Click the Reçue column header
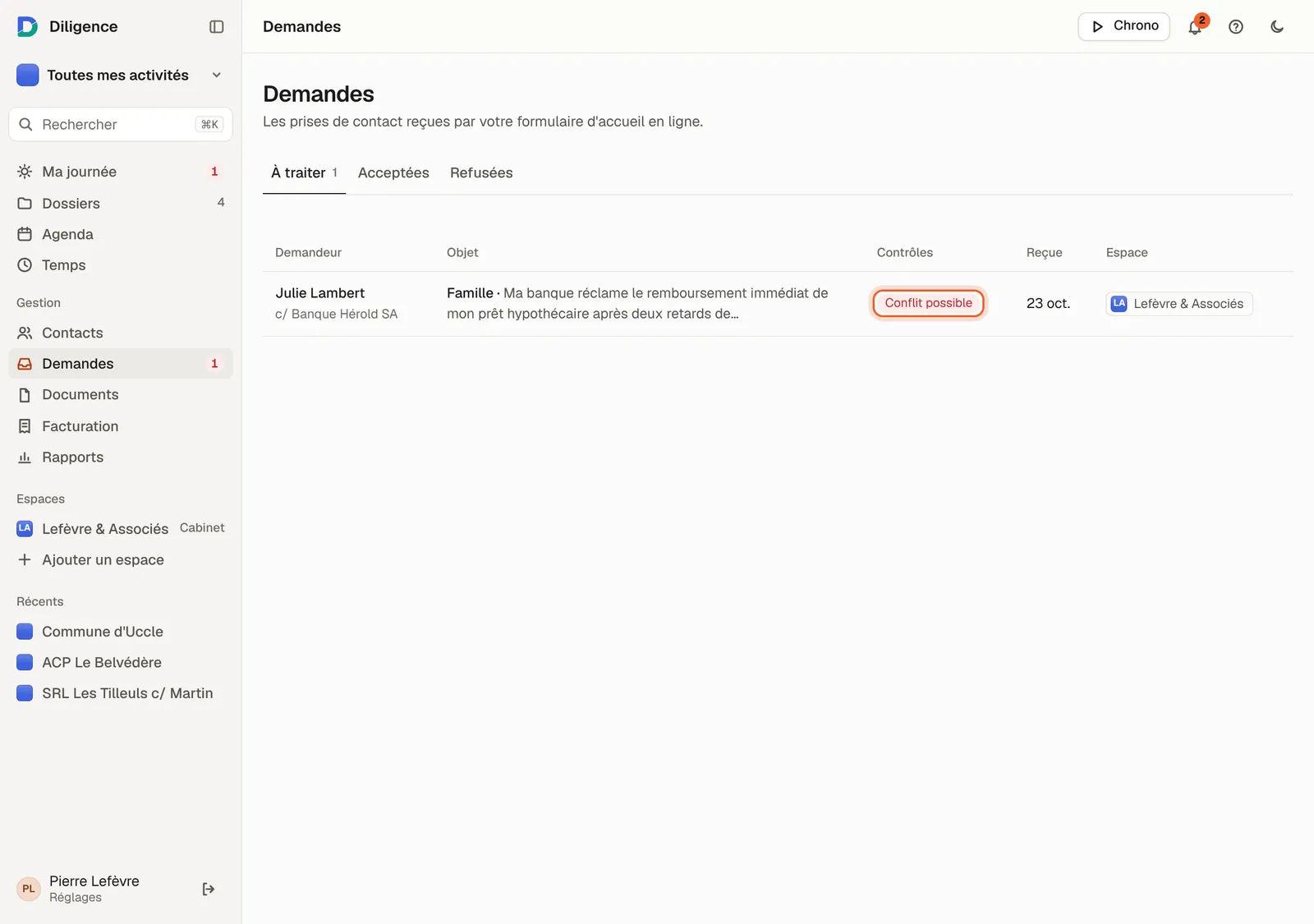This screenshot has width=1314, height=924. click(x=1044, y=252)
